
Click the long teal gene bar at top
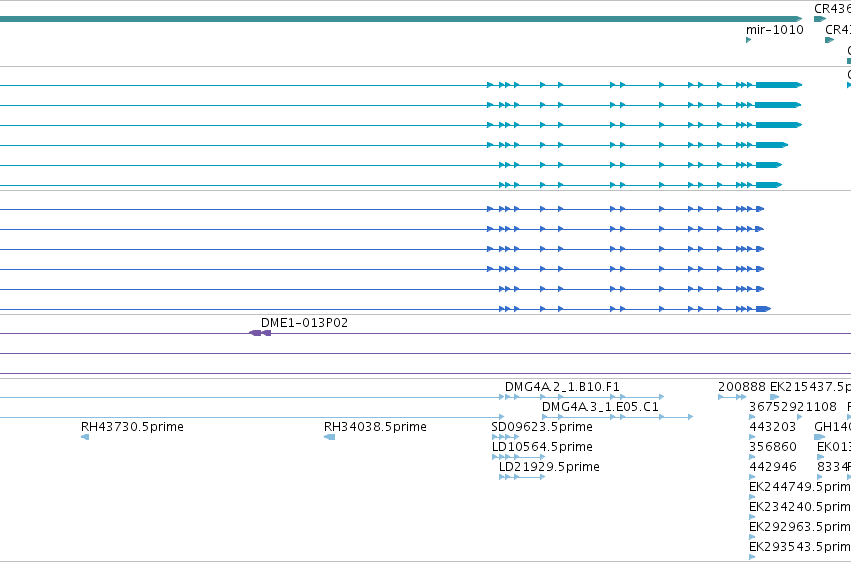401,19
